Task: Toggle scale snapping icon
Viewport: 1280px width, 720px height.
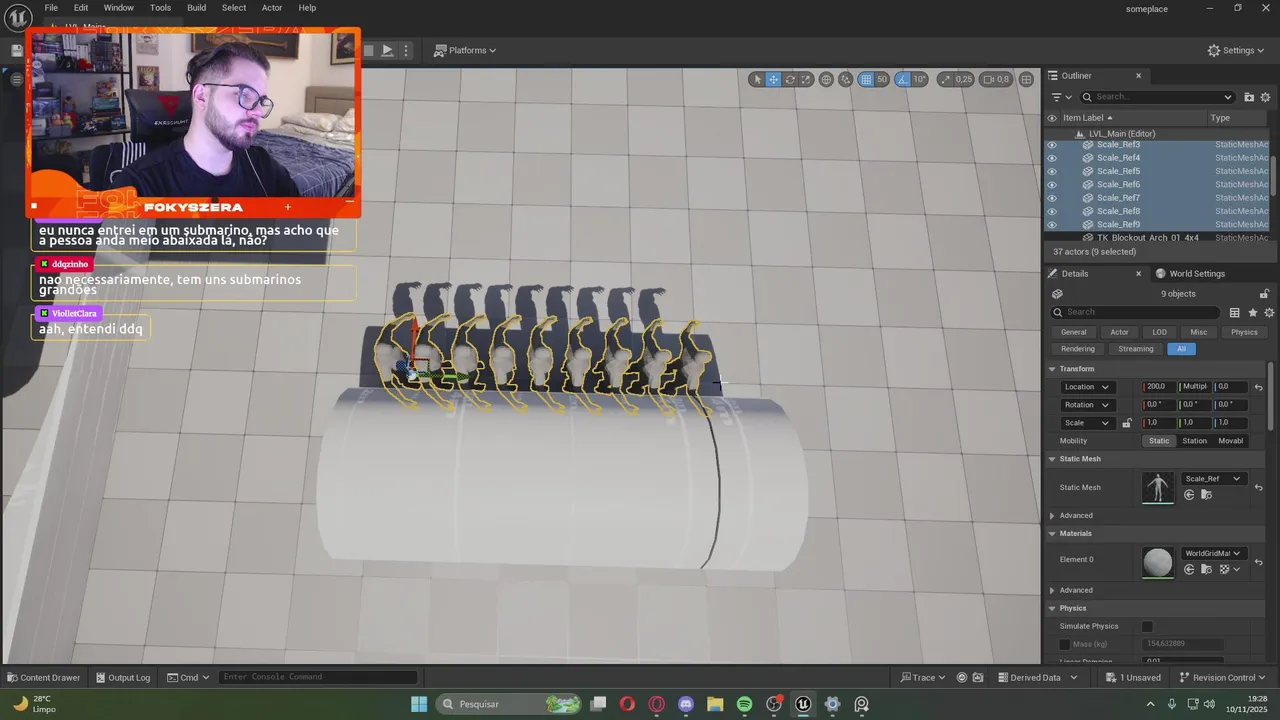Action: click(945, 79)
